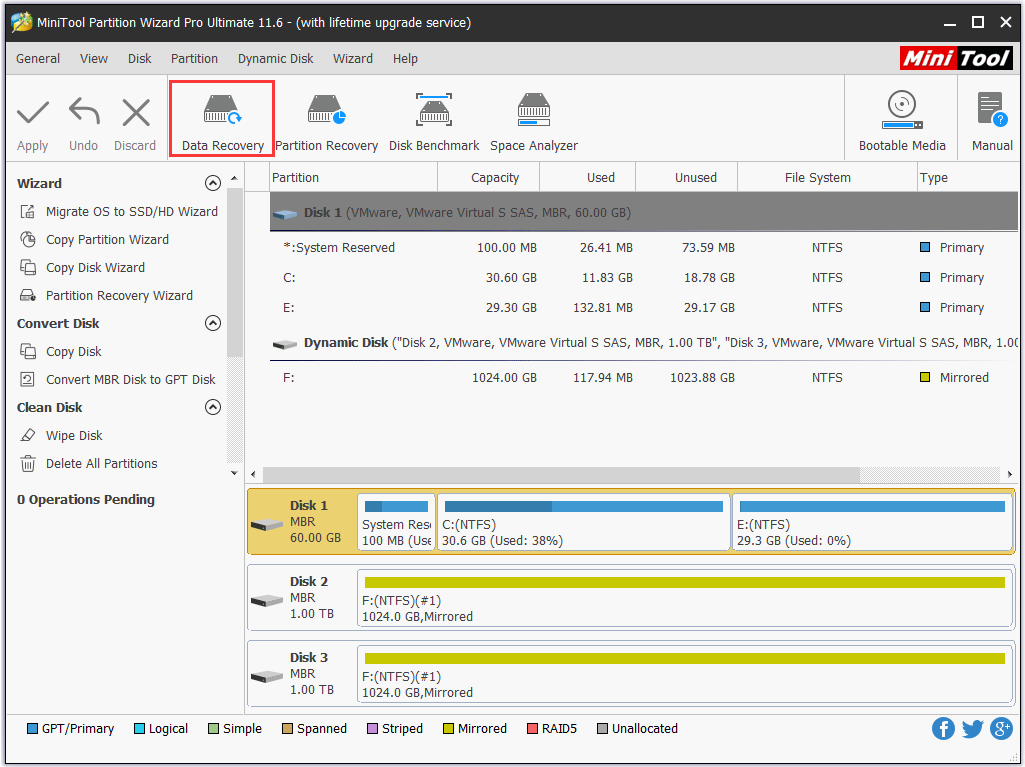1025x767 pixels.
Task: Click Convert MBR Disk to GPT Disk link
Action: [x=130, y=380]
